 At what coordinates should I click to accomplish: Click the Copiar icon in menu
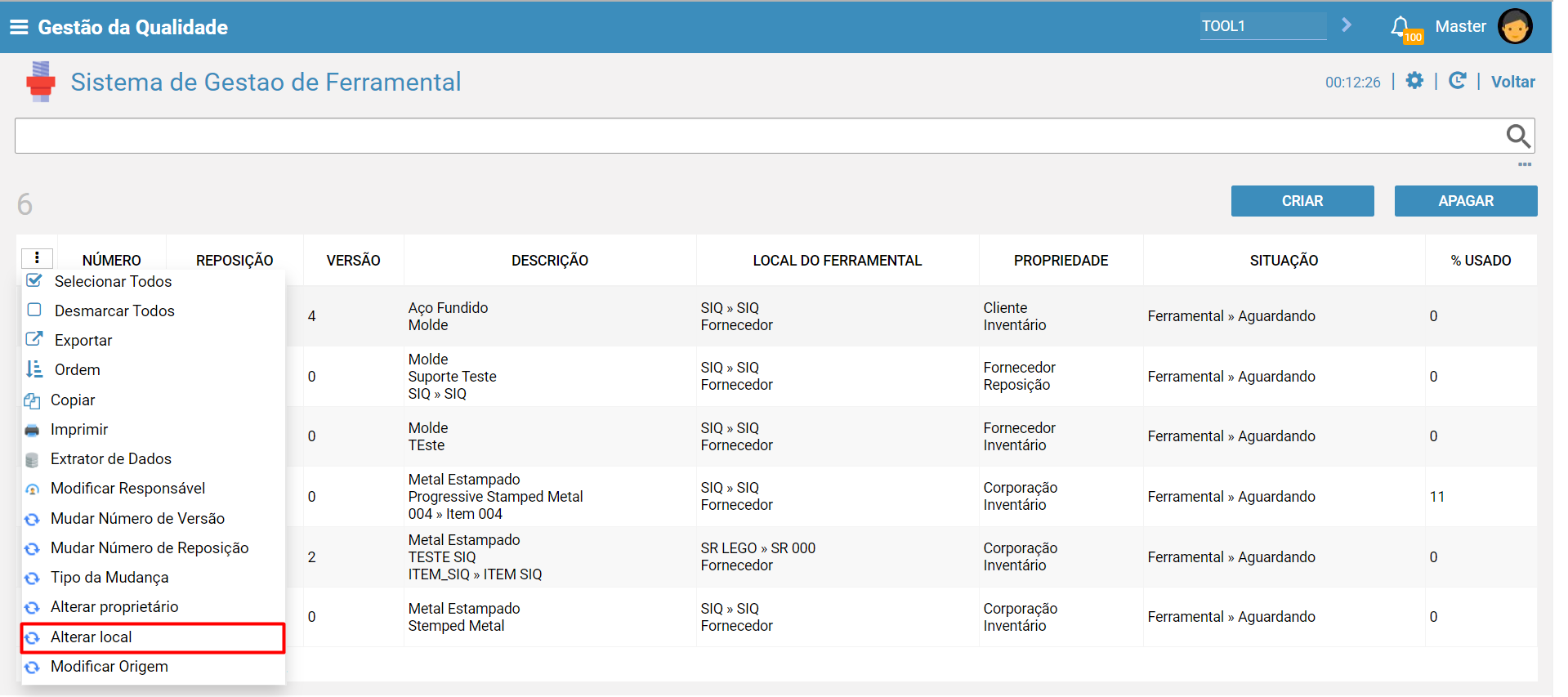(x=32, y=400)
